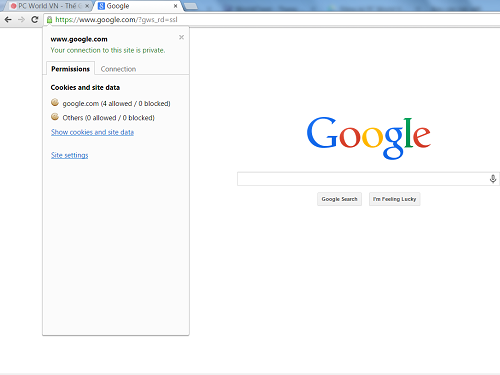Click the Google logo image
This screenshot has height=375, width=500.
[x=368, y=138]
